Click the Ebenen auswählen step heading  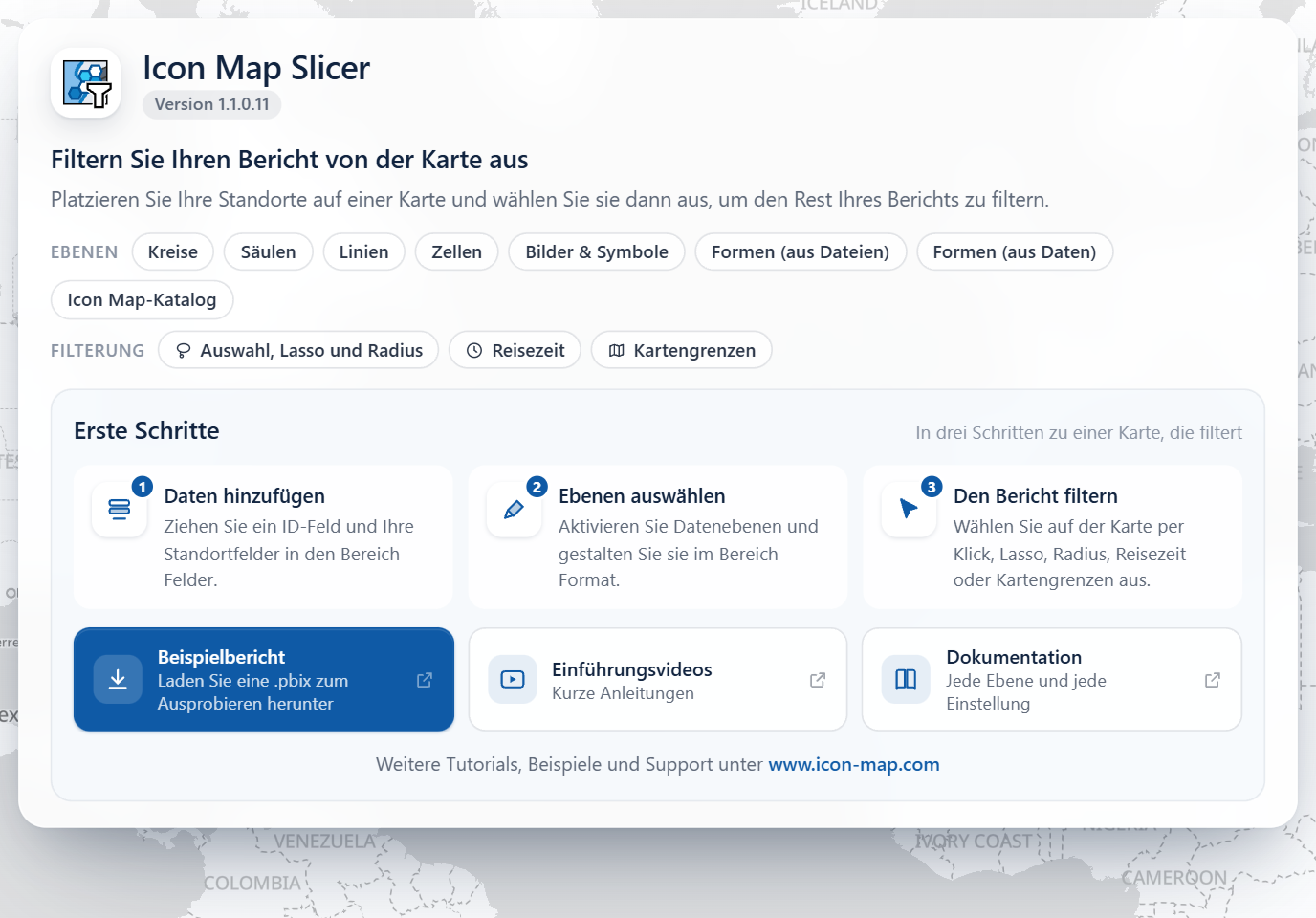pos(642,495)
